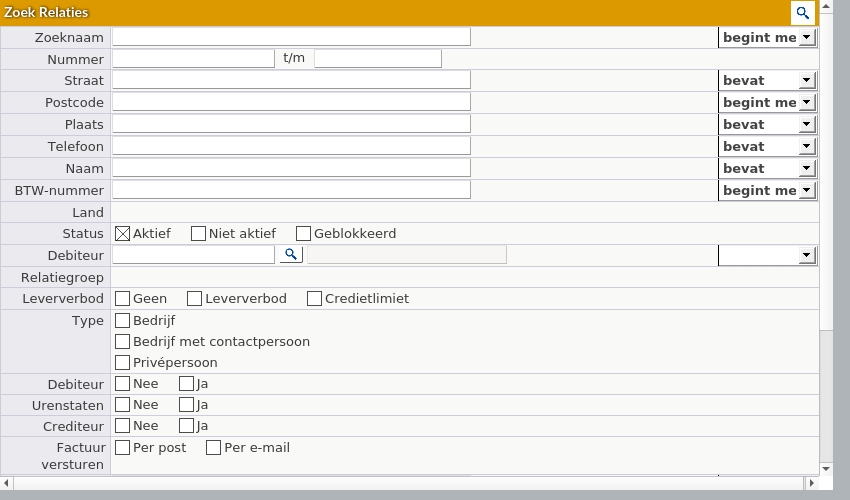Focus the Postcode input field
The width and height of the screenshot is (850, 500).
point(291,102)
